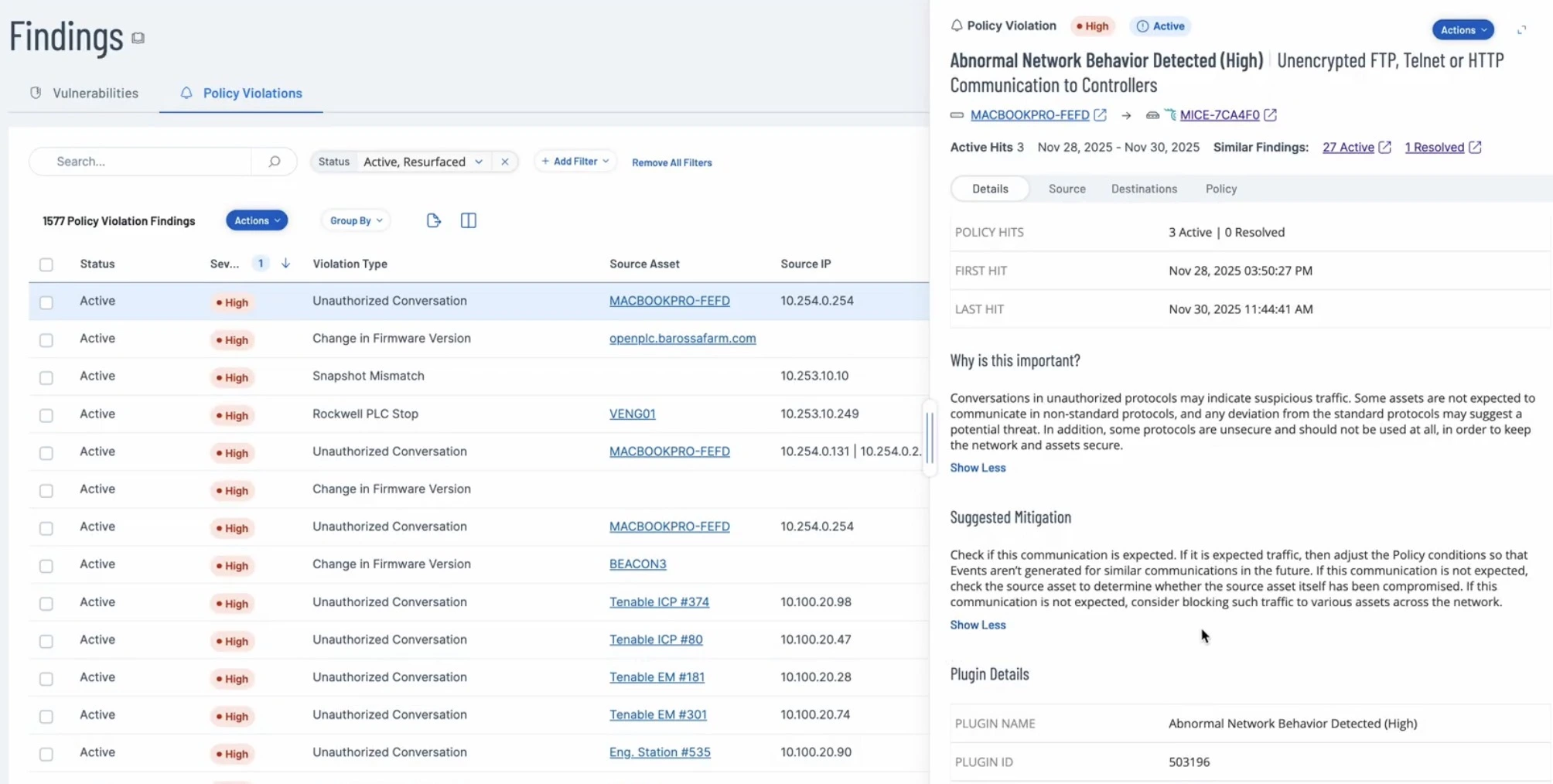Open openplc.barossafarm.com asset link
This screenshot has height=784, width=1553.
(682, 338)
